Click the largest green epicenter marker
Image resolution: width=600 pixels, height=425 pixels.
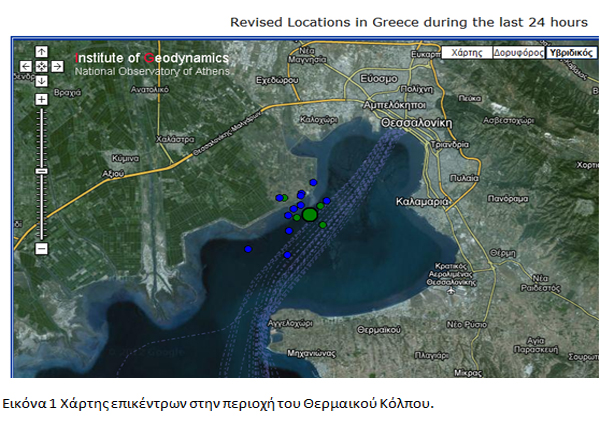tap(310, 214)
